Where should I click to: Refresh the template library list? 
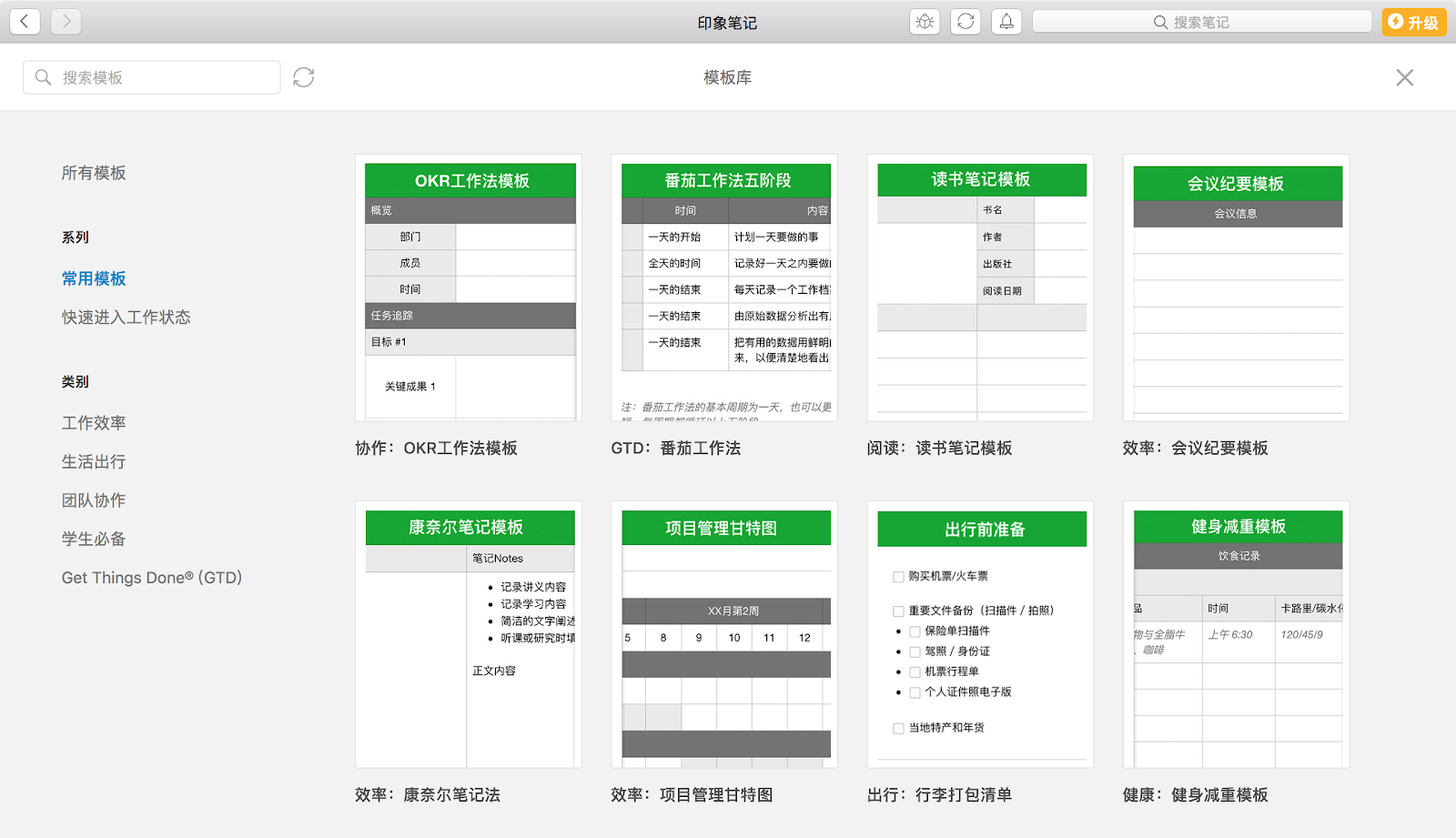[304, 77]
